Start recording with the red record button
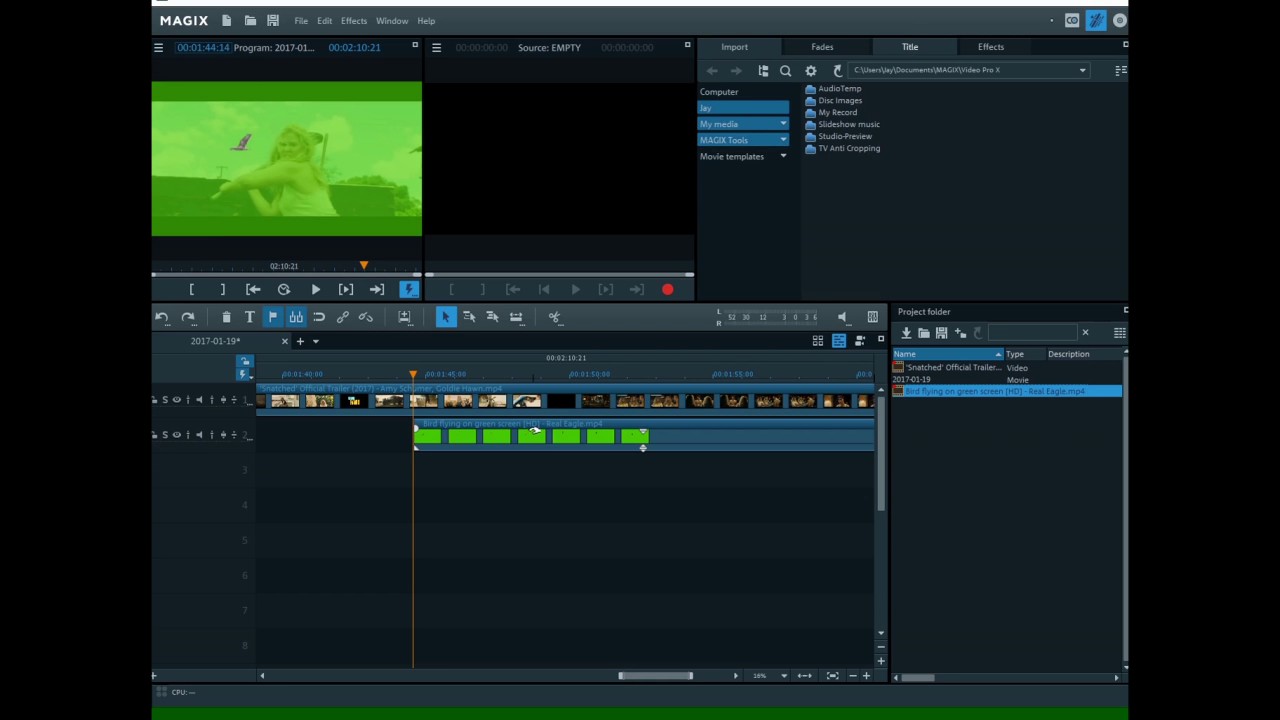Screen dimensions: 1280x720 pyautogui.click(x=667, y=290)
